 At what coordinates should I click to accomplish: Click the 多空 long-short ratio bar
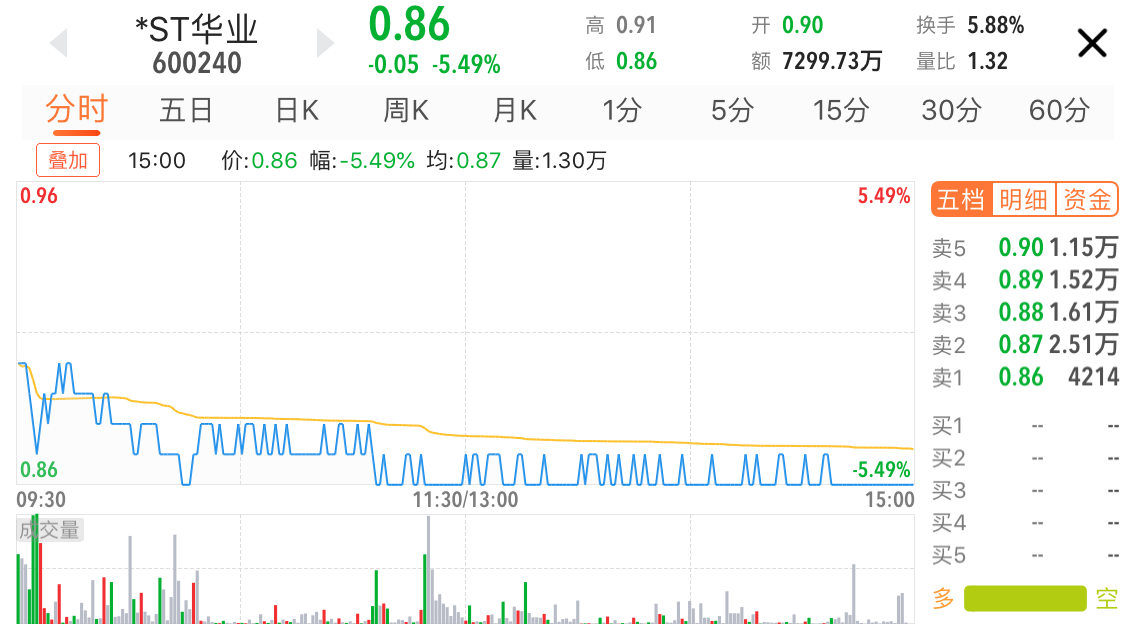click(1025, 599)
